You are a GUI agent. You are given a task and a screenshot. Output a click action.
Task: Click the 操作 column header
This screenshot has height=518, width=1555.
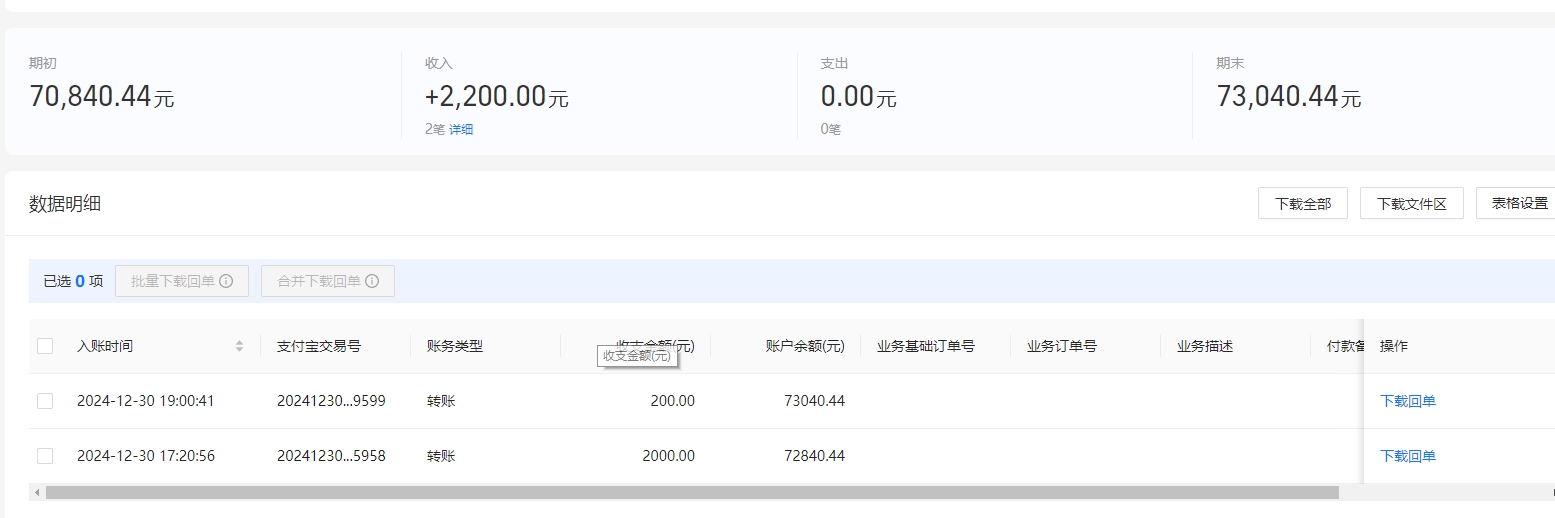(x=1394, y=346)
